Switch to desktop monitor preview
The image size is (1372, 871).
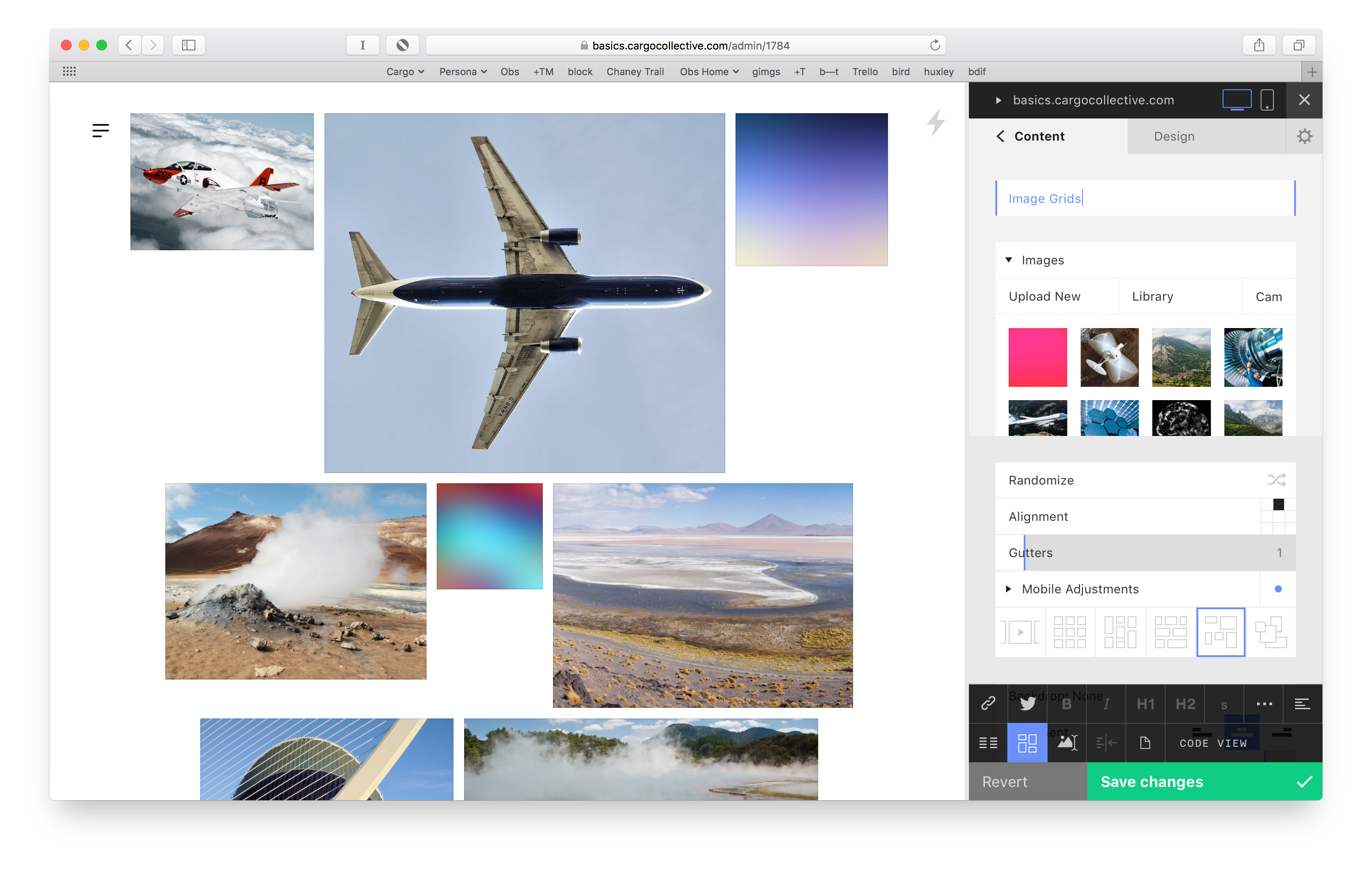tap(1236, 100)
